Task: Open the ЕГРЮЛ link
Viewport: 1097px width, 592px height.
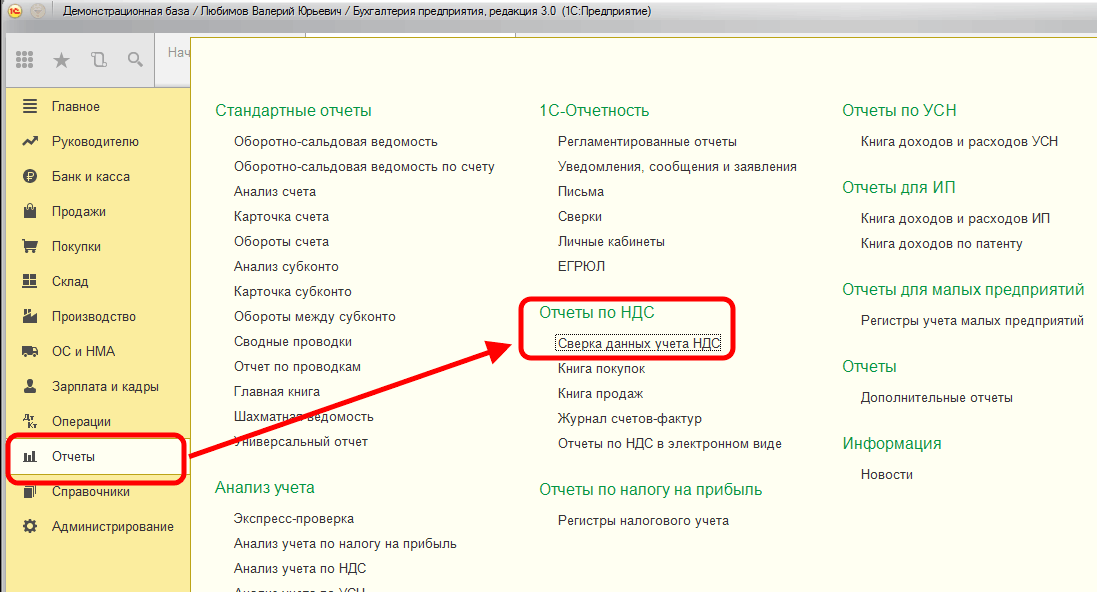Action: 581,267
